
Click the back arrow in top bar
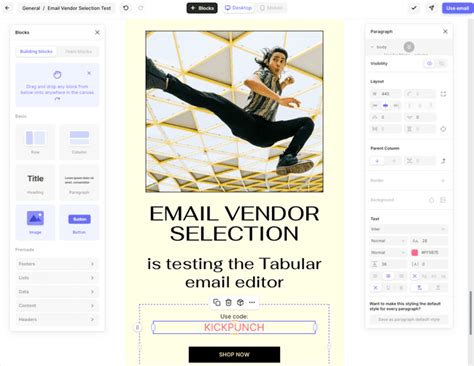click(7, 8)
